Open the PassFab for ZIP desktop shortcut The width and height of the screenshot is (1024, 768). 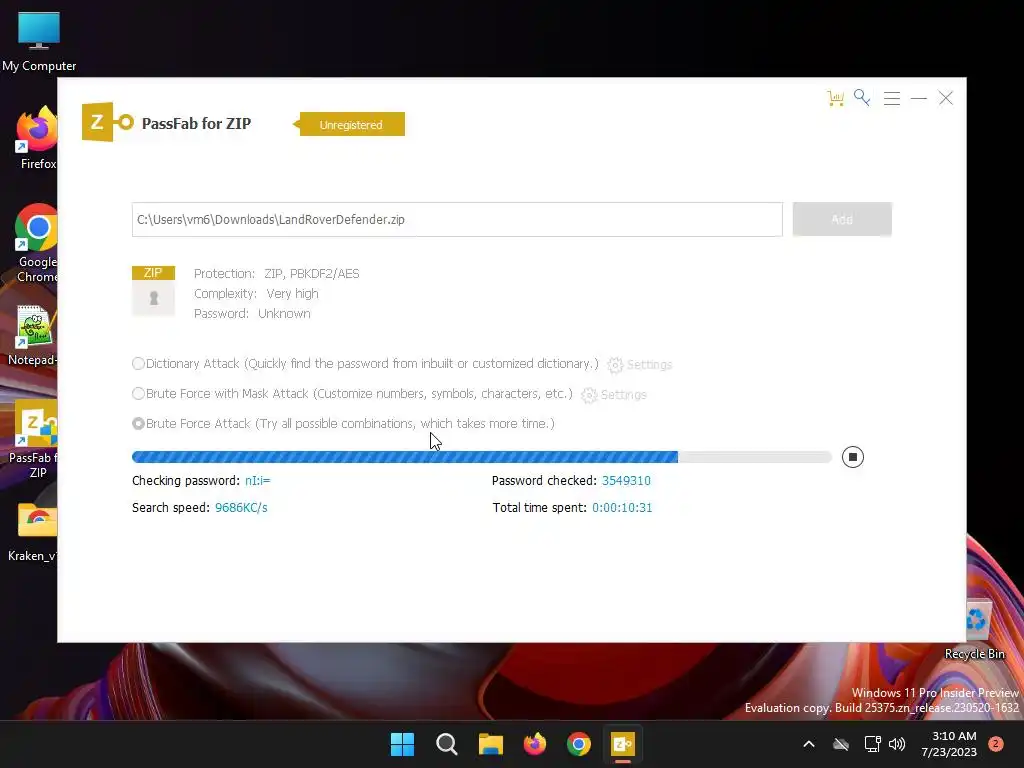click(33, 439)
